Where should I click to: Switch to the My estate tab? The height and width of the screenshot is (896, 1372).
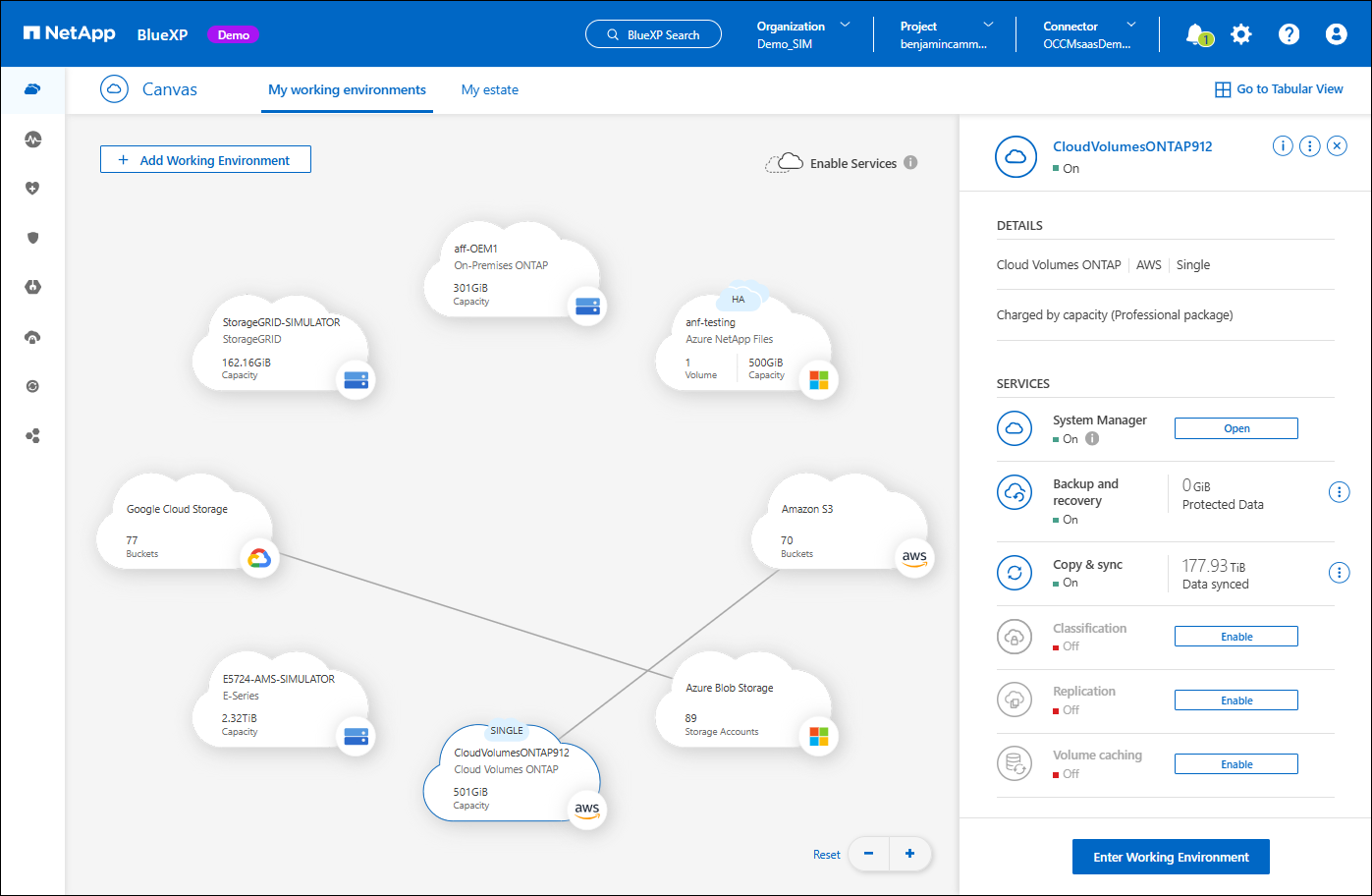489,89
